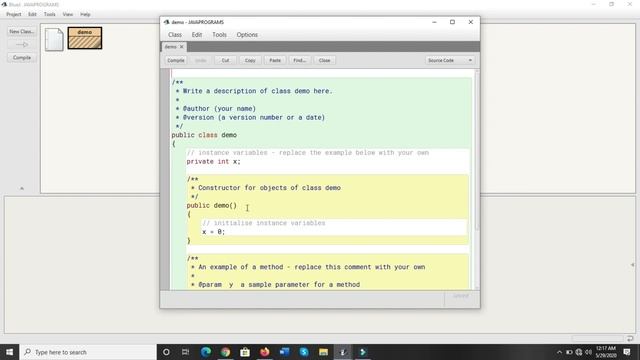This screenshot has height=360, width=640.
Task: Launch Google Chrome from taskbar
Action: (x=225, y=352)
